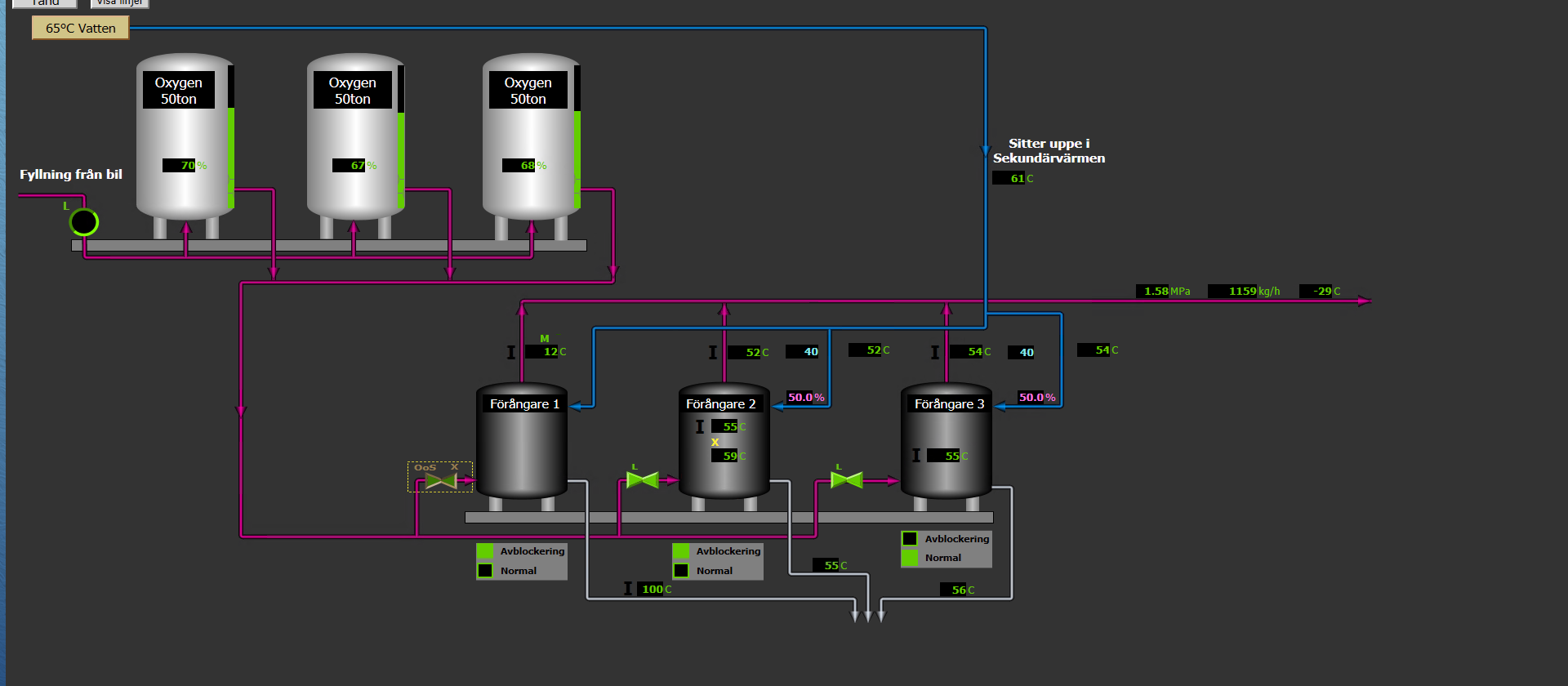The width and height of the screenshot is (1568, 686).
Task: Click the 50.0% setpoint at Förångare 3
Action: 1036,398
